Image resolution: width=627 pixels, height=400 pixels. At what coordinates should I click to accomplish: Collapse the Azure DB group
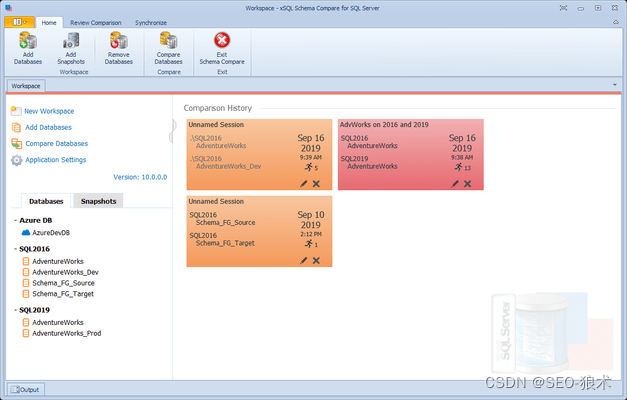pyautogui.click(x=15, y=220)
